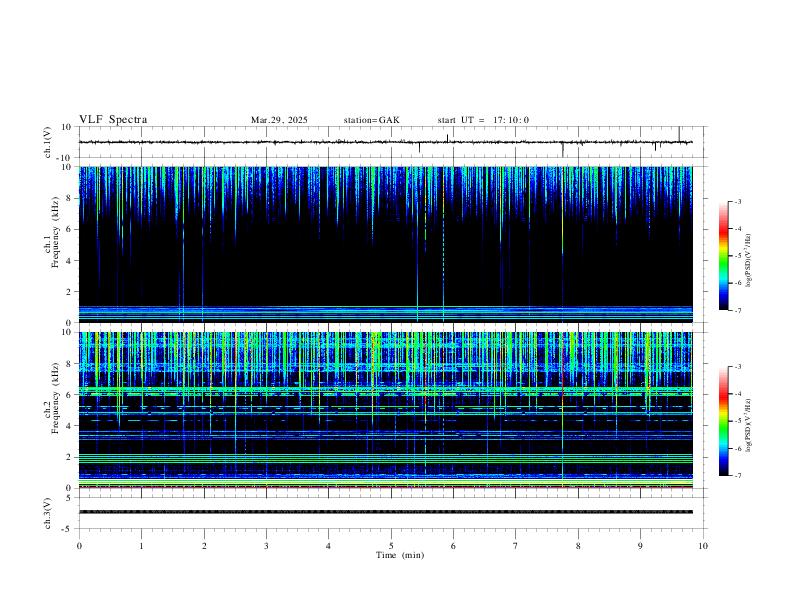Screen dimensions: 792x612
Task: Click the ch.1 color scale bar
Action: coord(723,256)
